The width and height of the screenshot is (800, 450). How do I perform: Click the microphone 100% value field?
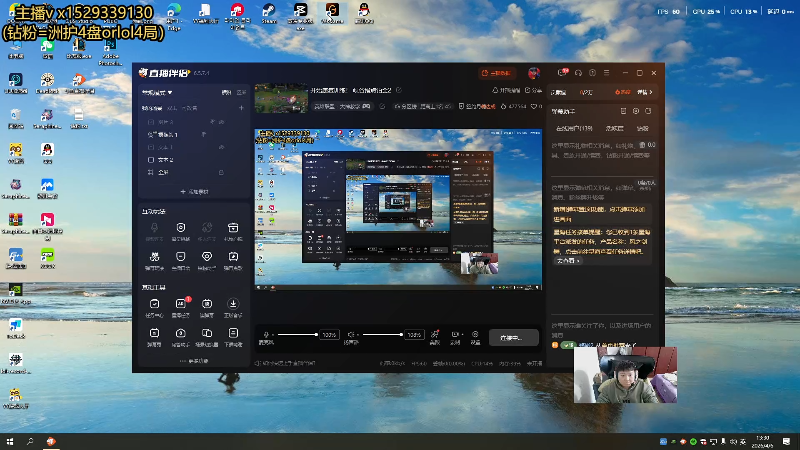coord(329,335)
